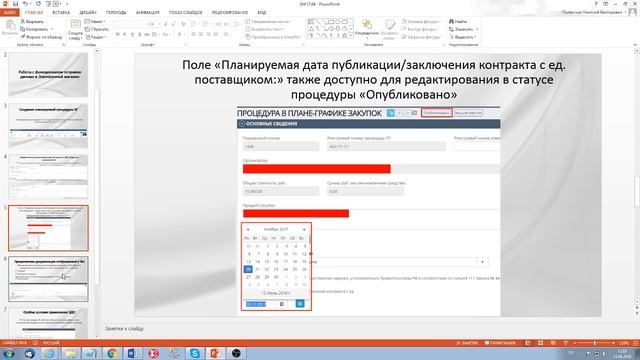Open the Раздел section dropdown
640x360 pixels.
(x=96, y=37)
